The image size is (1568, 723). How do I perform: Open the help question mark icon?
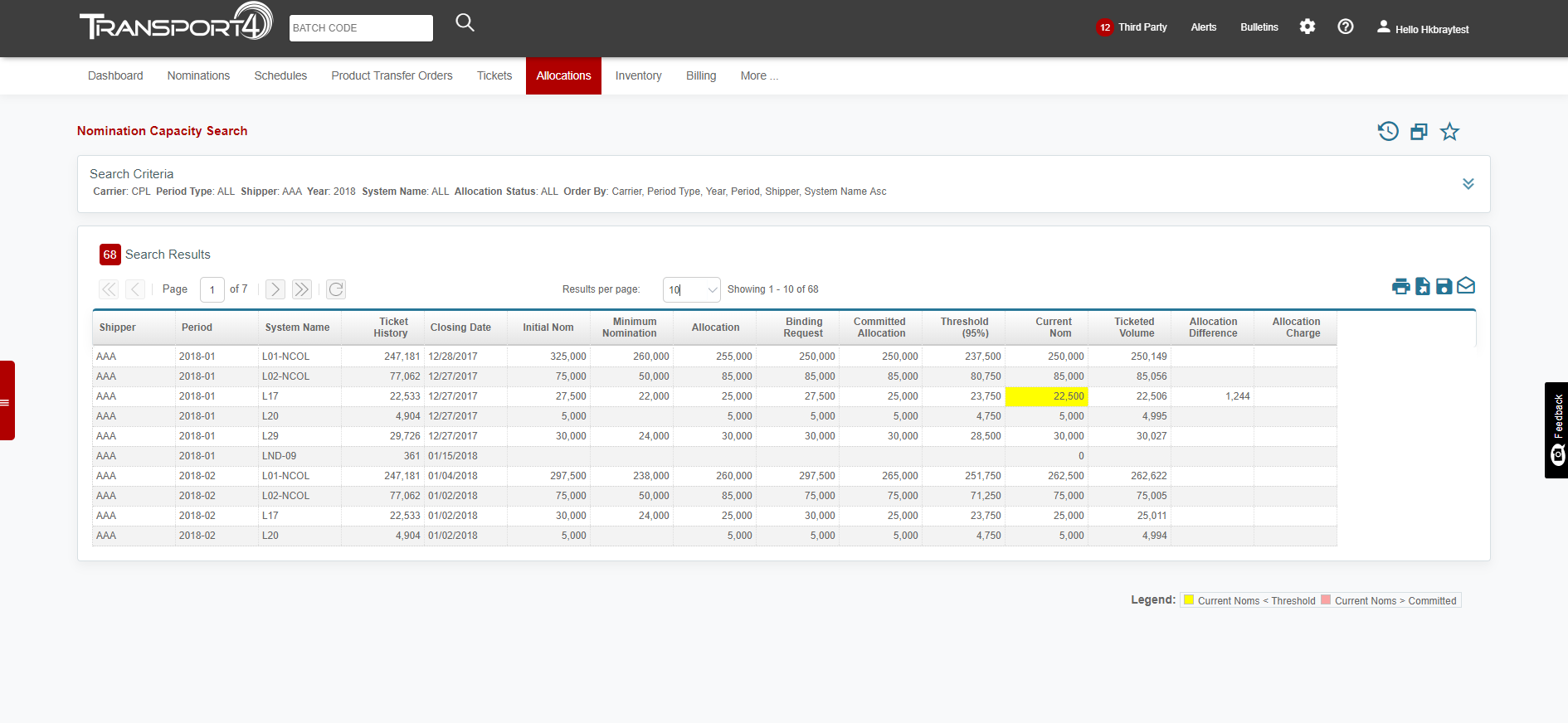pyautogui.click(x=1345, y=27)
